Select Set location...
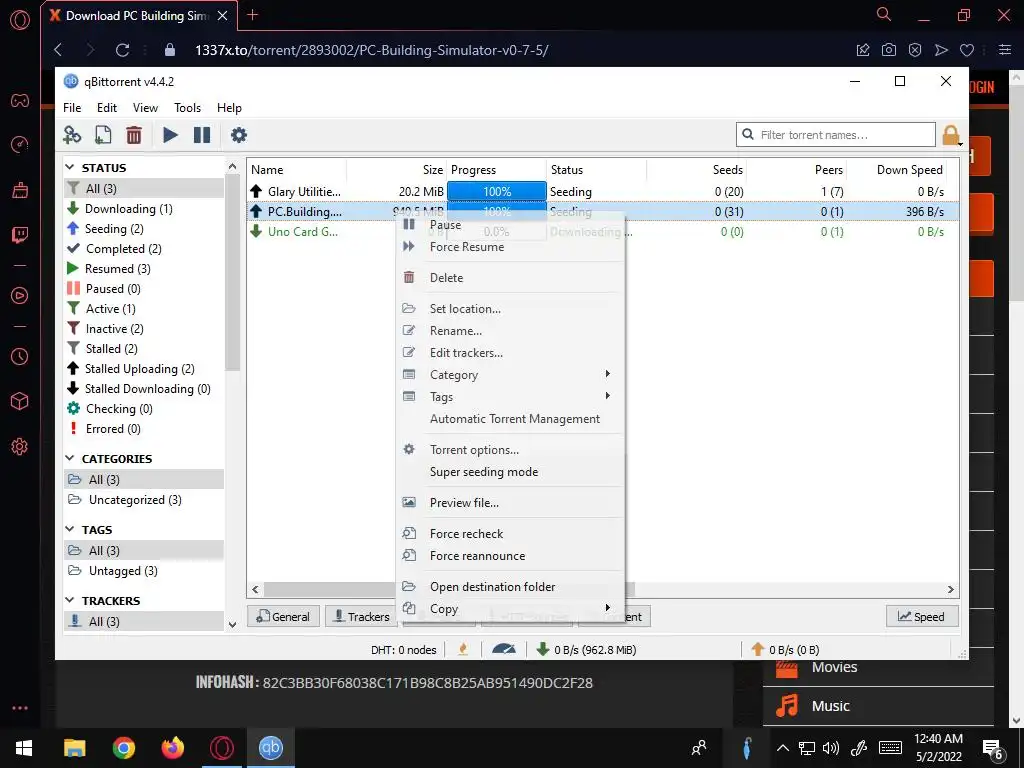This screenshot has height=768, width=1024. pos(509,309)
